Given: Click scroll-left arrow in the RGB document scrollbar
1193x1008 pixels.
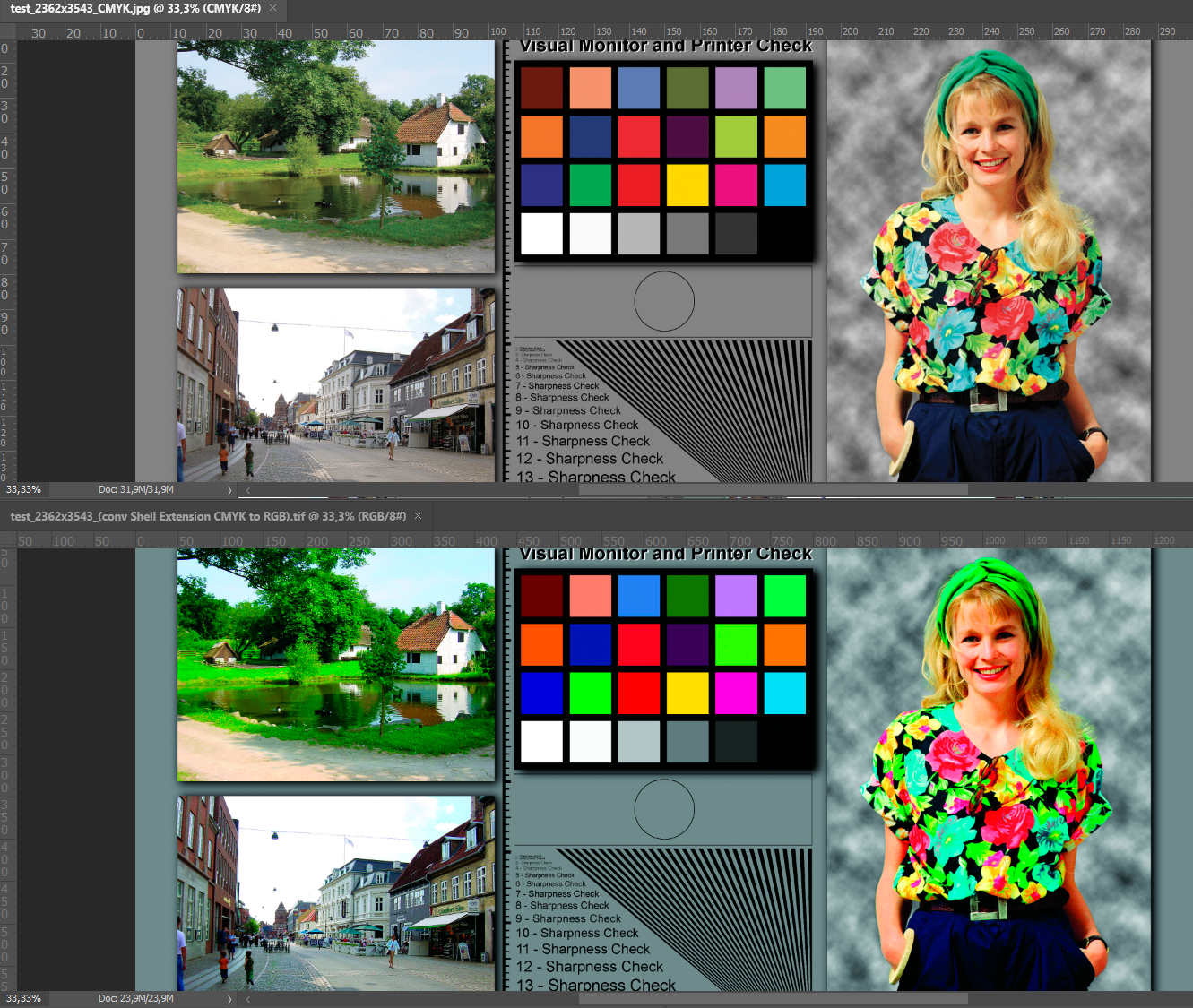Looking at the screenshot, I should coord(248,998).
